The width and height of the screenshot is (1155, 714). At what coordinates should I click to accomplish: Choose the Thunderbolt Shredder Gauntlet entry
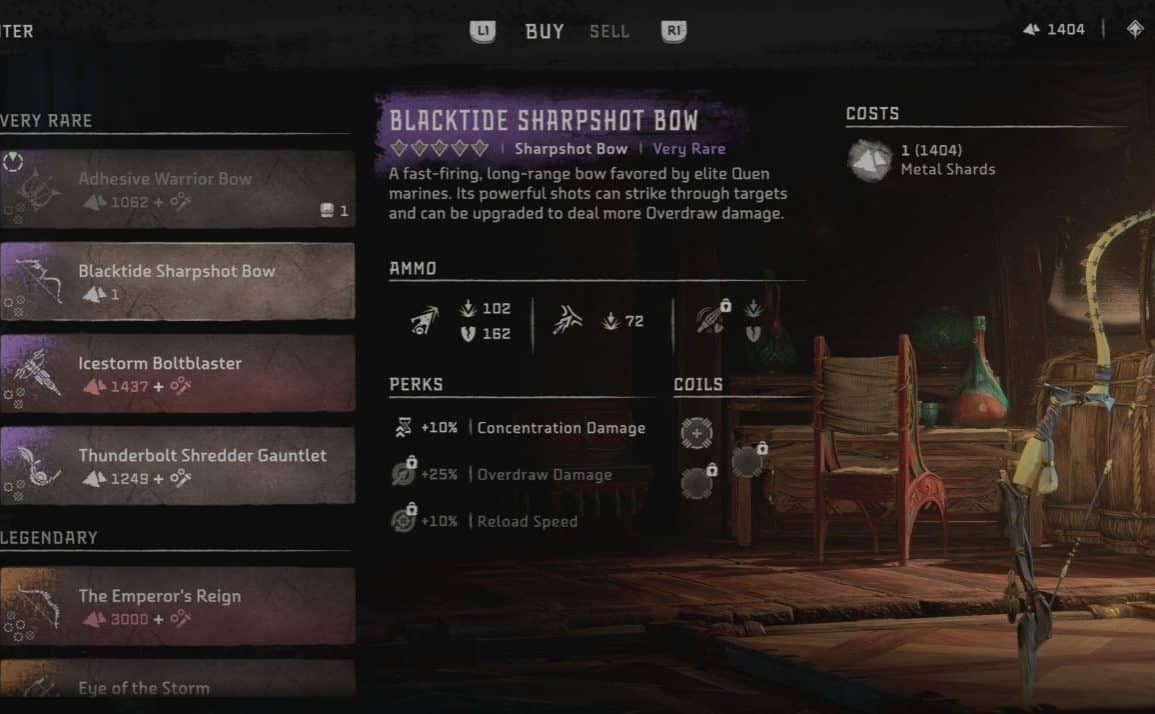coord(177,466)
